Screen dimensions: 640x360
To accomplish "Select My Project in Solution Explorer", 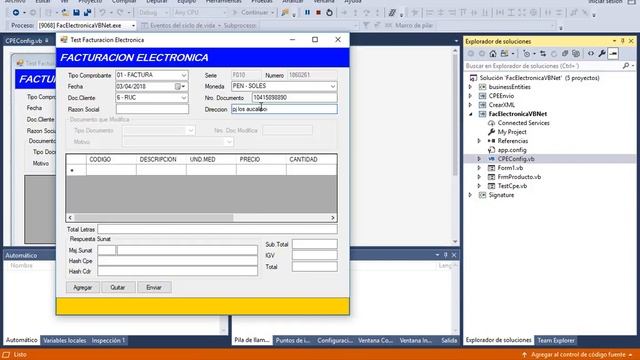I will [x=512, y=132].
